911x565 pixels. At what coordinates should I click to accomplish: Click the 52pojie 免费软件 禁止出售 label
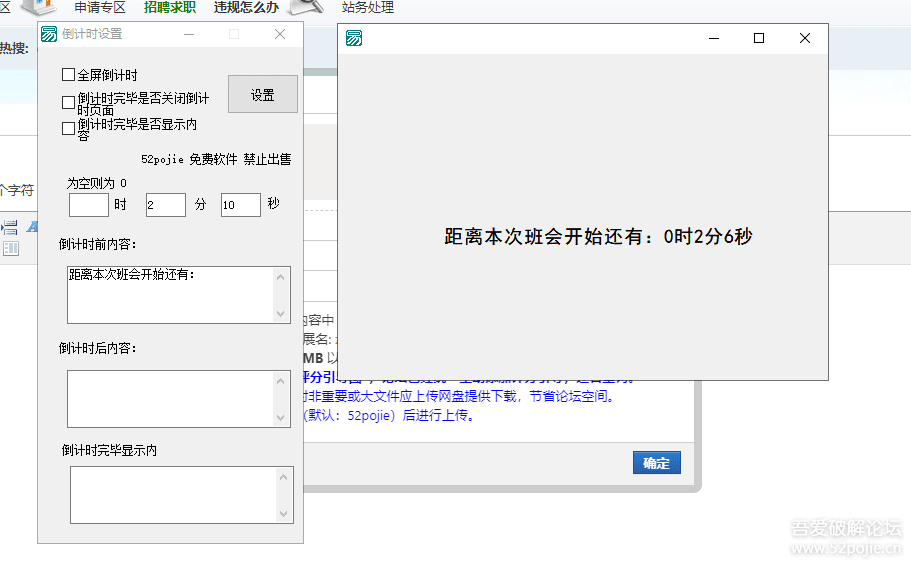tap(216, 159)
